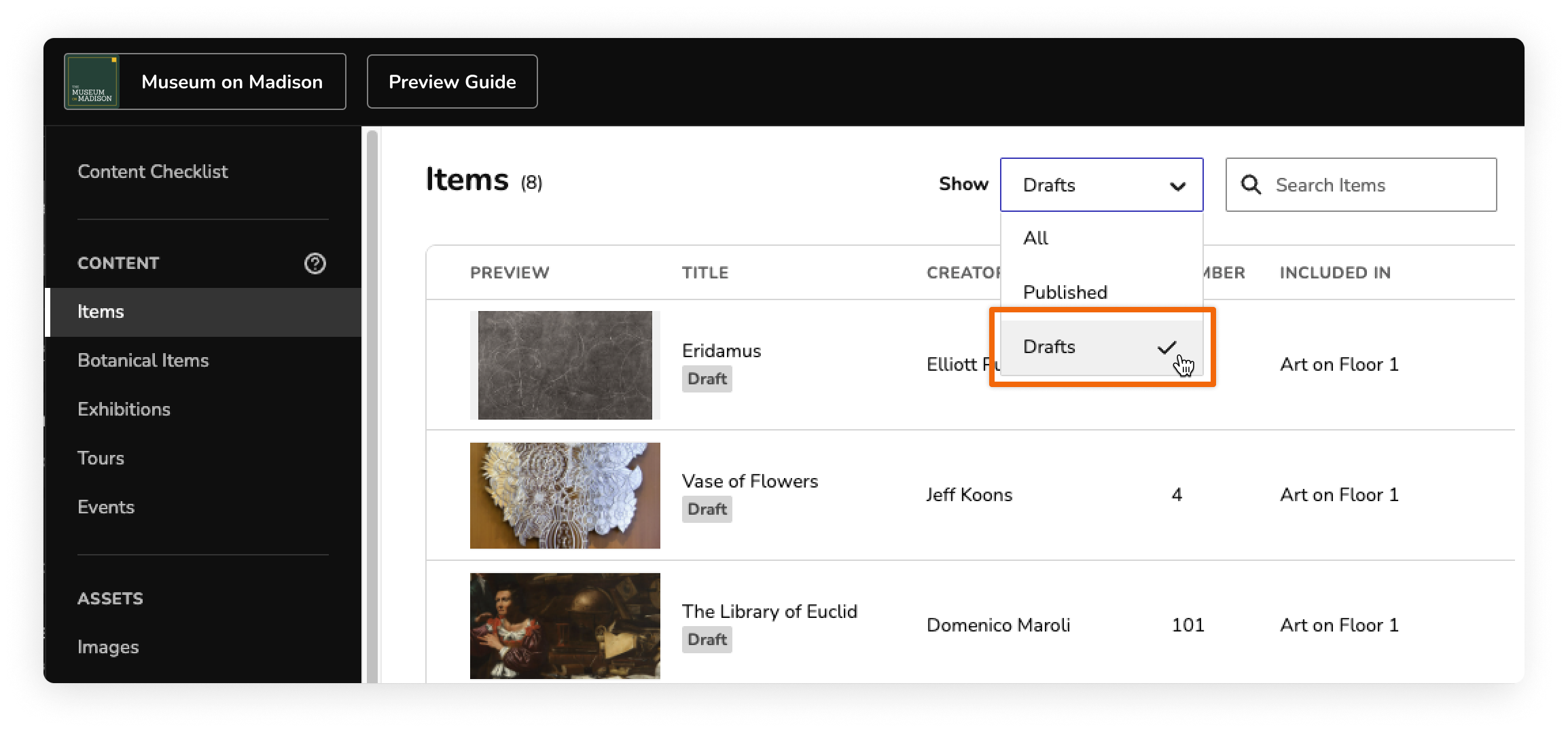Click creator Domenico Maroli

pos(999,625)
